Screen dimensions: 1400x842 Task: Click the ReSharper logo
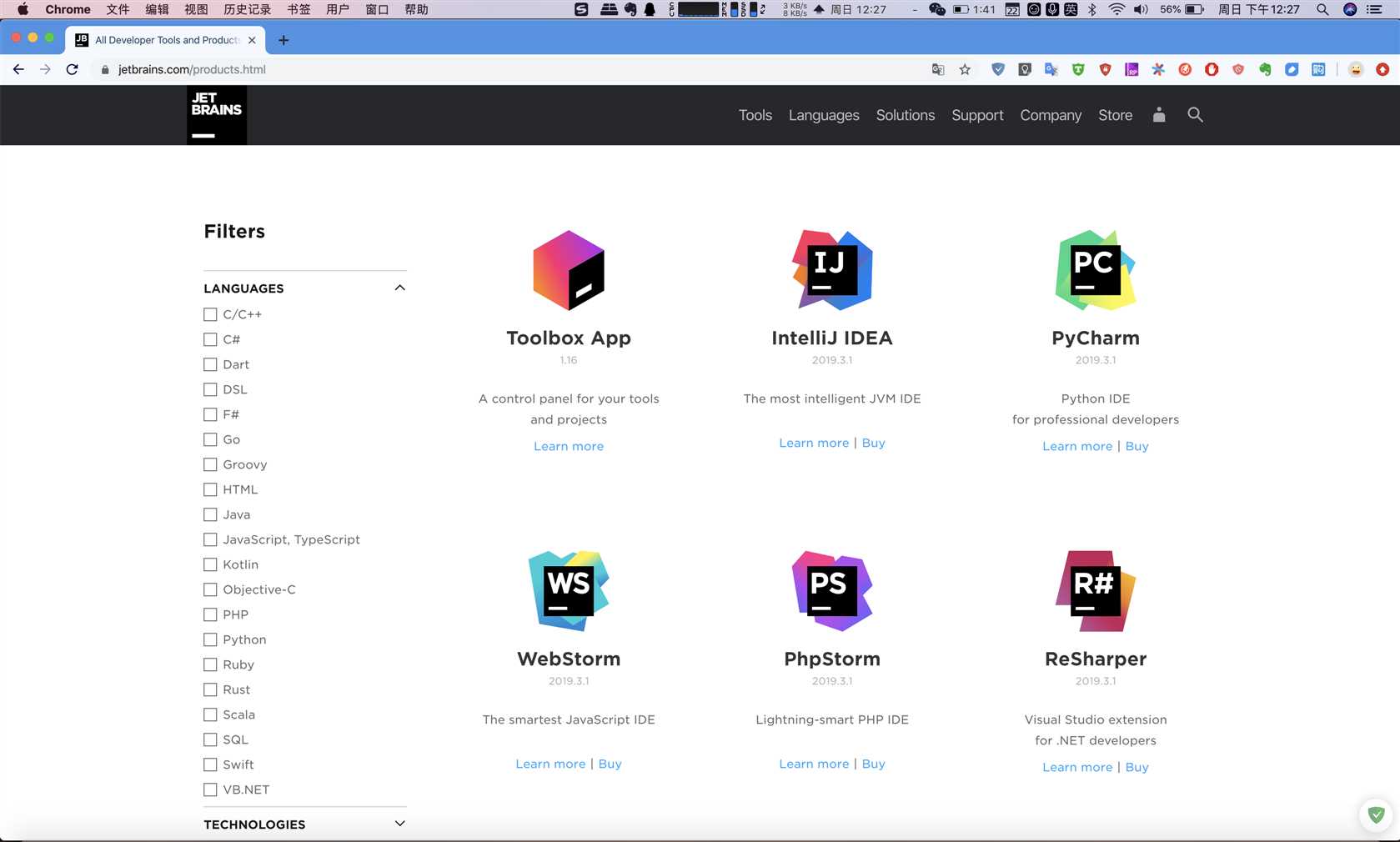tap(1096, 591)
